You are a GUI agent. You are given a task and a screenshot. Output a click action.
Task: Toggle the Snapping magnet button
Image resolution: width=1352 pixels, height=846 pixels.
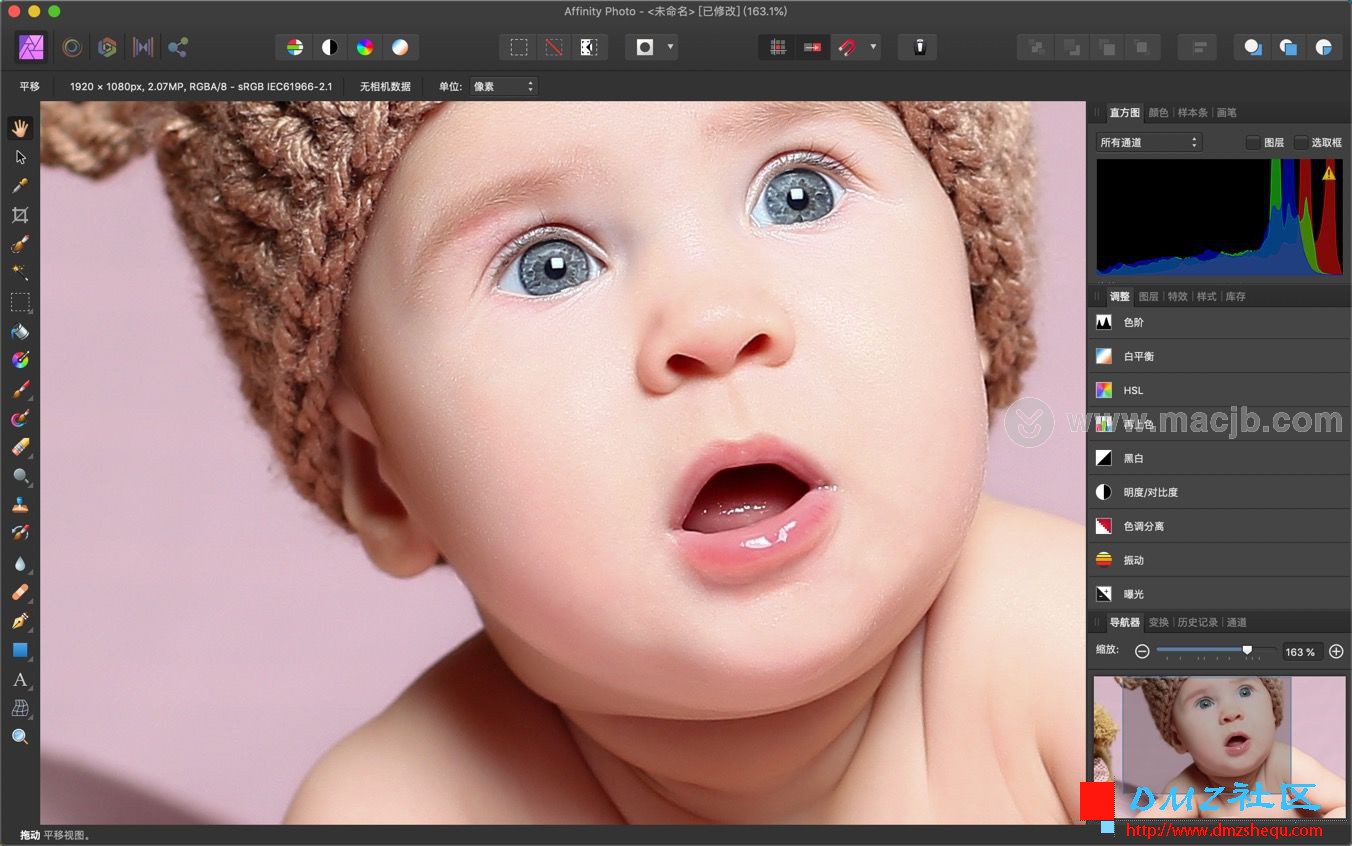[847, 47]
